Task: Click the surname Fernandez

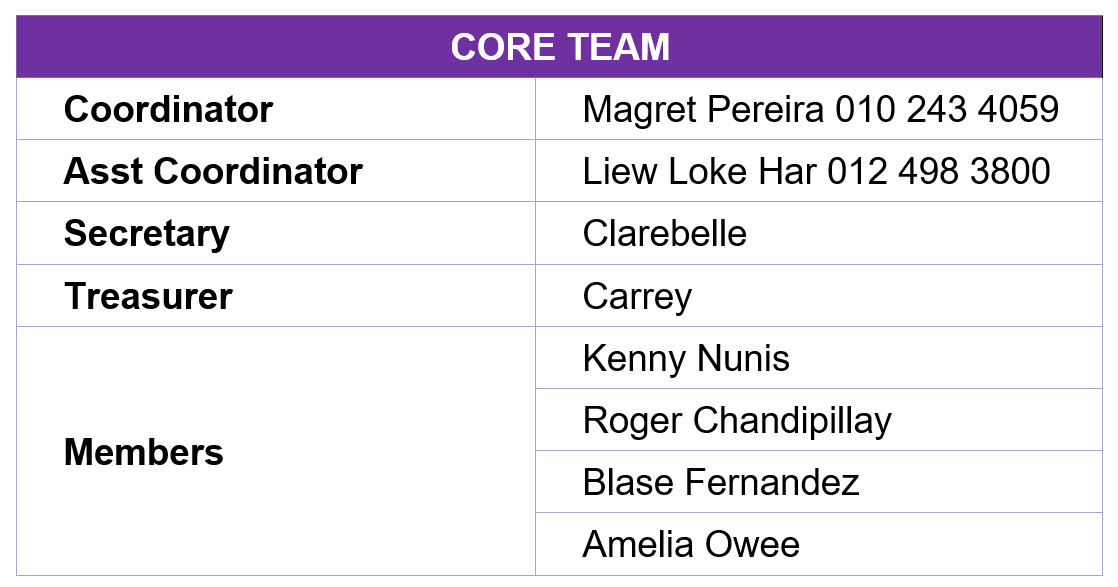Action: coord(771,483)
